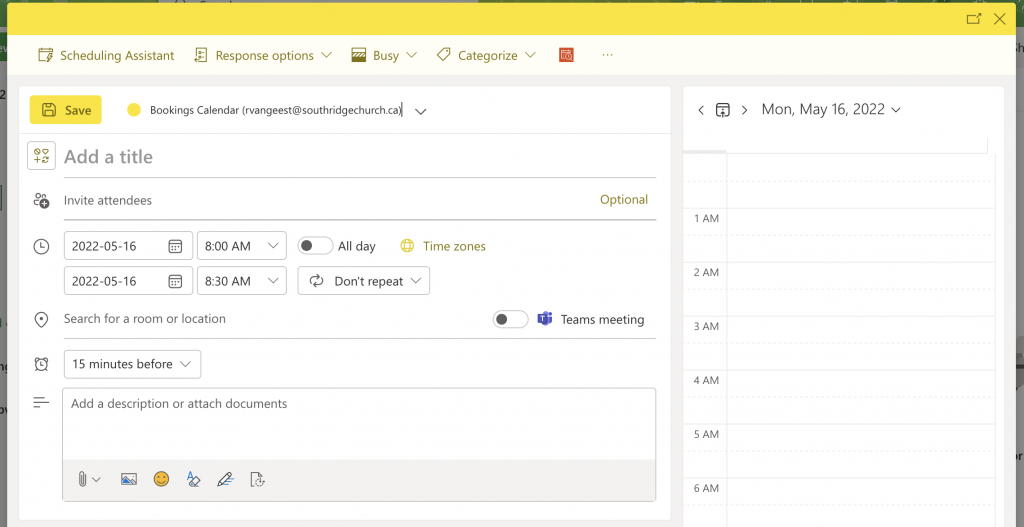This screenshot has width=1024, height=527.
Task: Click the Save button
Action: point(66,110)
